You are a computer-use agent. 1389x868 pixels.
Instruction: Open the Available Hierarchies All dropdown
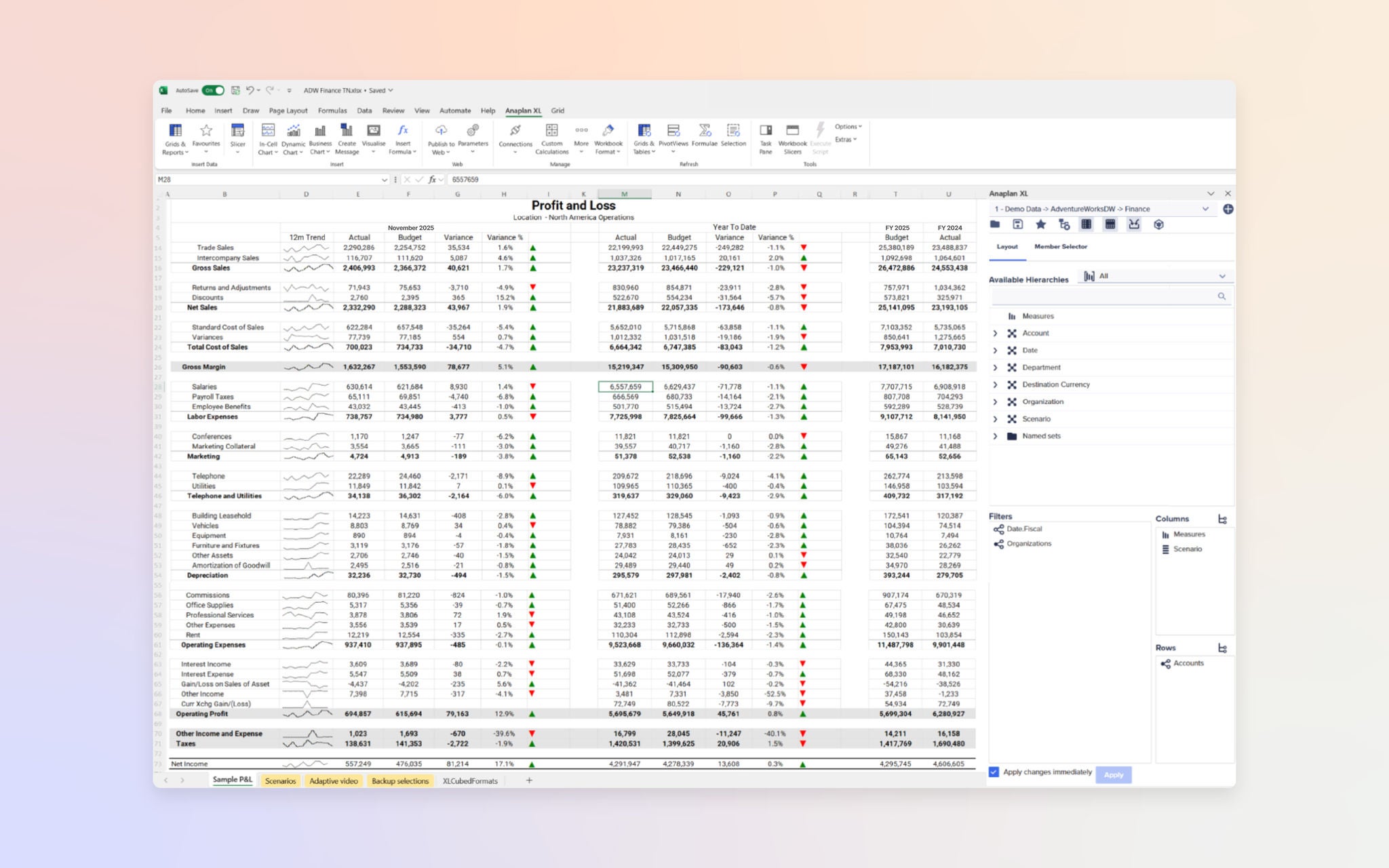click(x=1223, y=276)
